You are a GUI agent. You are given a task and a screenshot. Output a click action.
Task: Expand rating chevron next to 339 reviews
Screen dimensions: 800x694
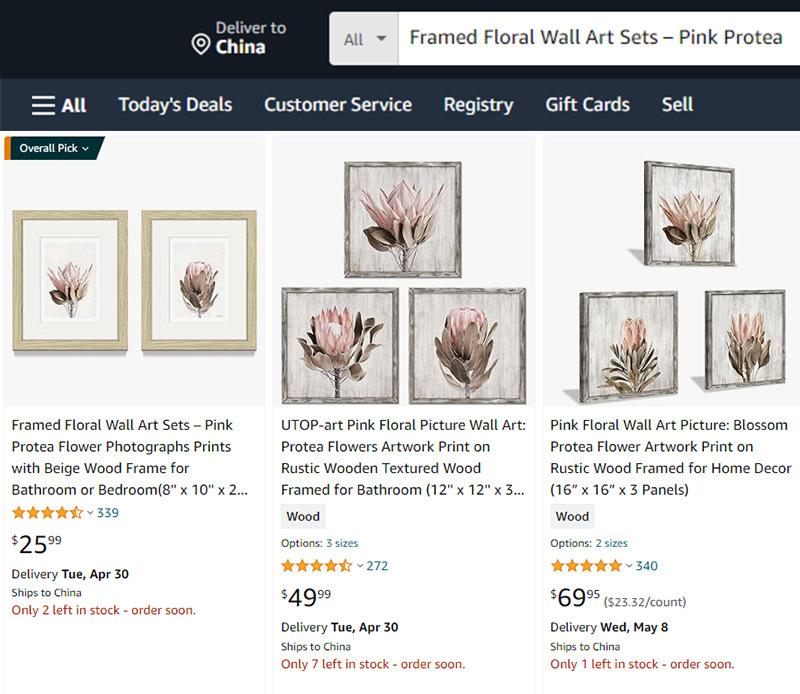tap(90, 513)
